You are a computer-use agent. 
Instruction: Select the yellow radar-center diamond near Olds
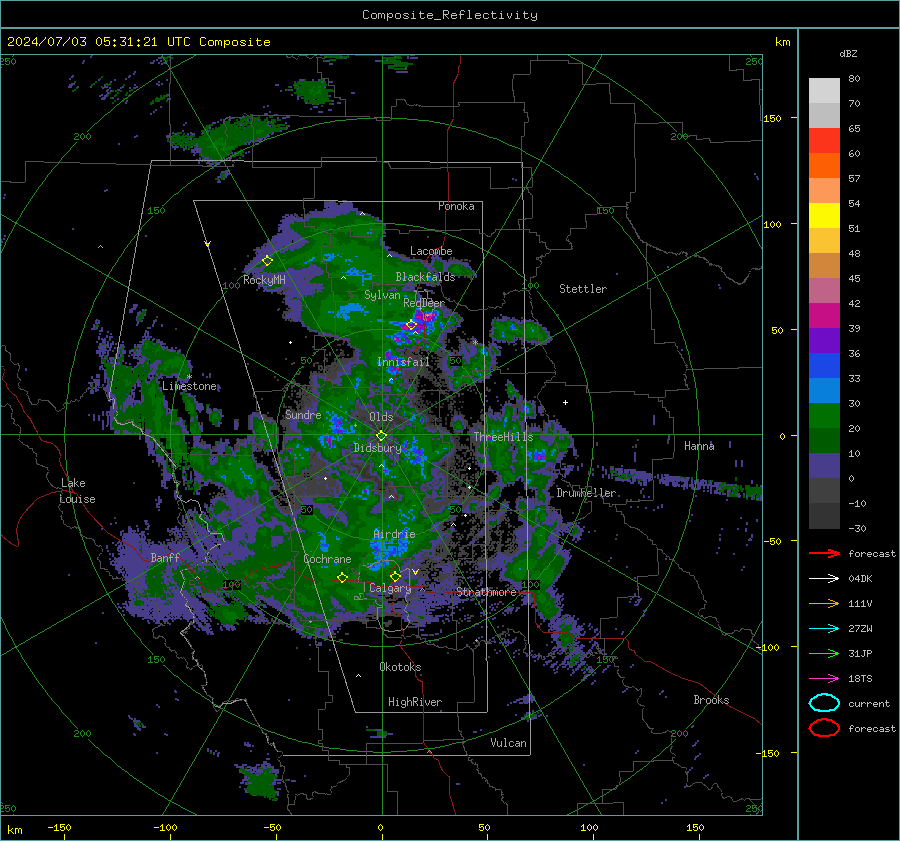(381, 435)
